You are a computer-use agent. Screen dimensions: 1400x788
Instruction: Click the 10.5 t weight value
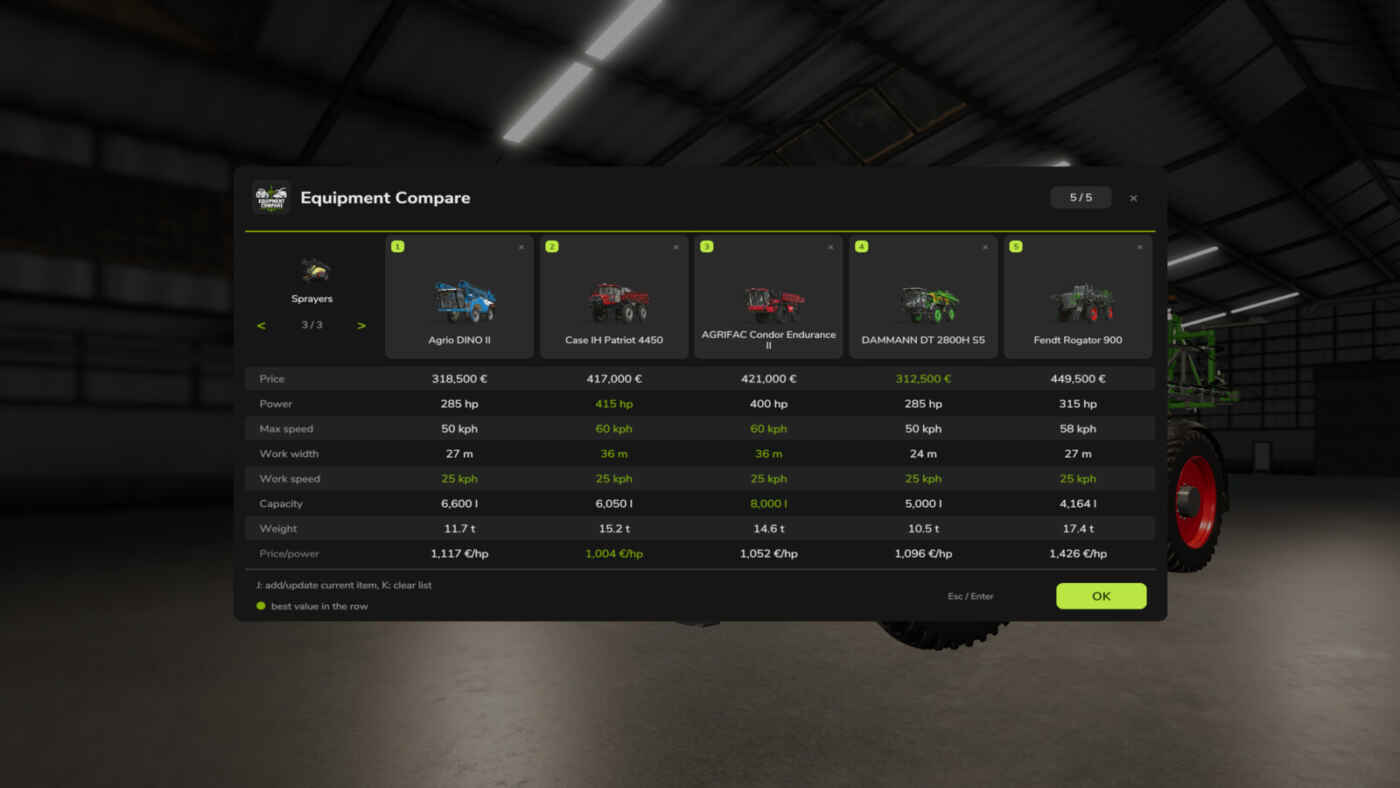(923, 528)
